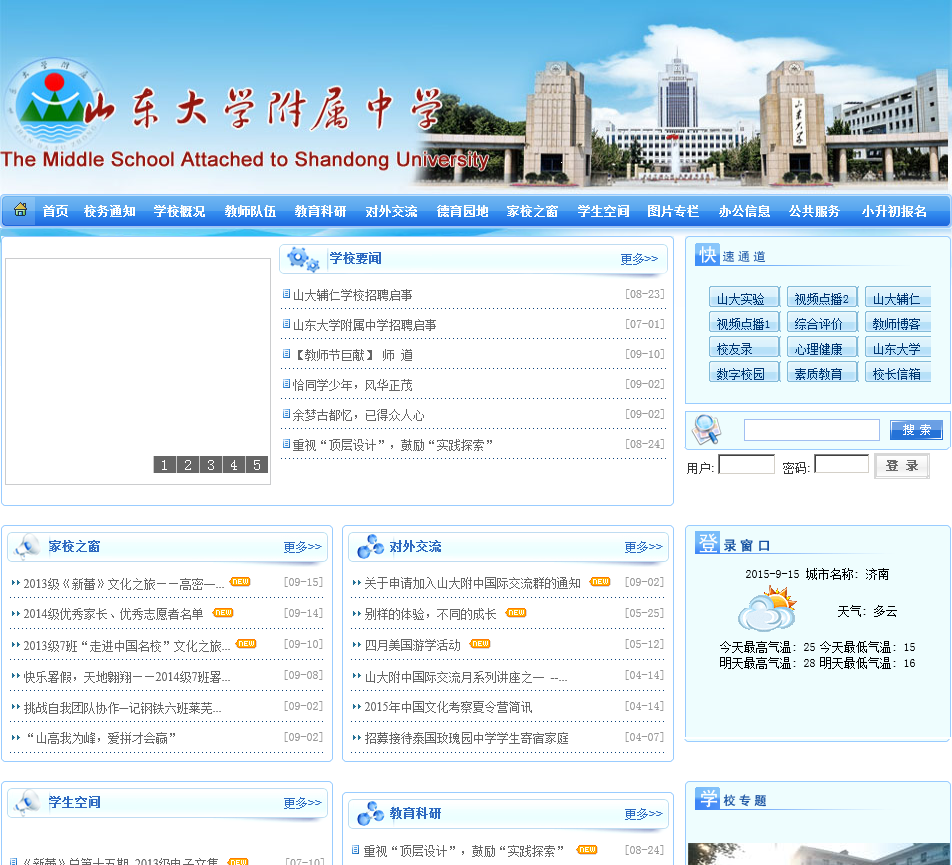Click the 心理健康 quick link button

[x=822, y=347]
